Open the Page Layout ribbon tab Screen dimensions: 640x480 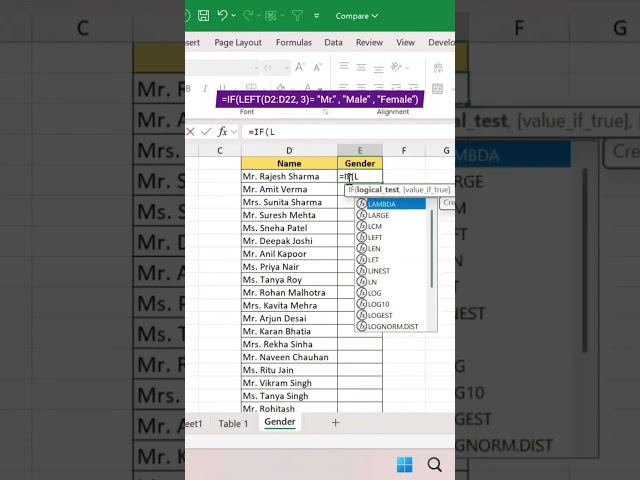coord(238,42)
